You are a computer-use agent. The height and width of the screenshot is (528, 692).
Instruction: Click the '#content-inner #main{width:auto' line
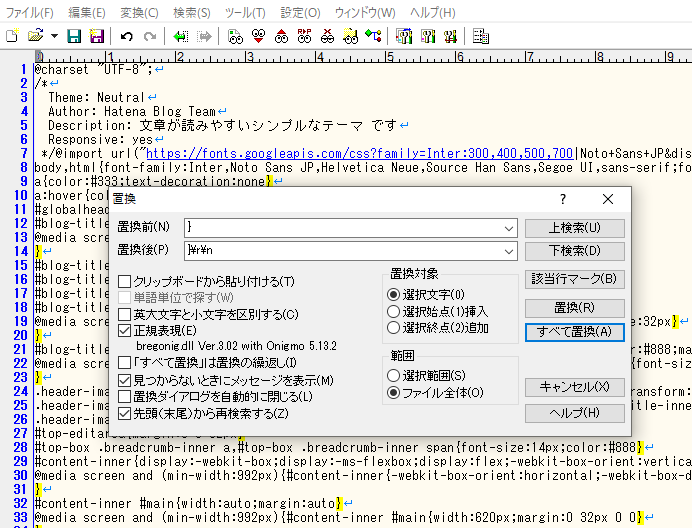click(x=188, y=503)
